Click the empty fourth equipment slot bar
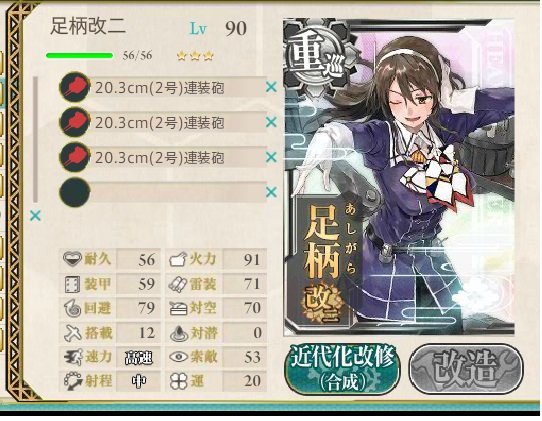The height and width of the screenshot is (421, 542). pyautogui.click(x=178, y=192)
